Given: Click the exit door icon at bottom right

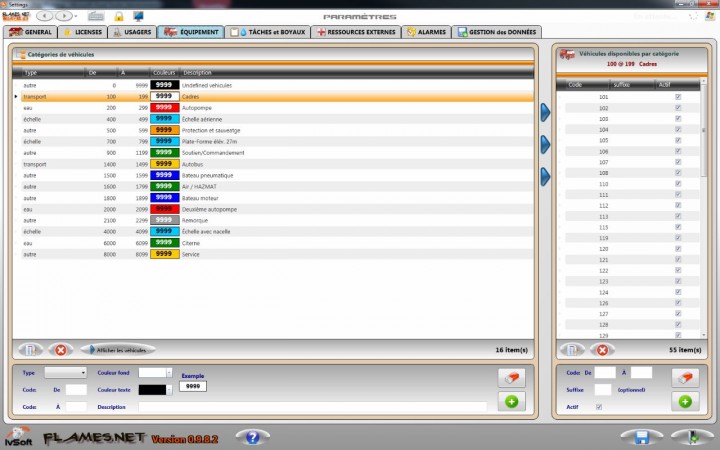Looking at the screenshot, I should 686,437.
